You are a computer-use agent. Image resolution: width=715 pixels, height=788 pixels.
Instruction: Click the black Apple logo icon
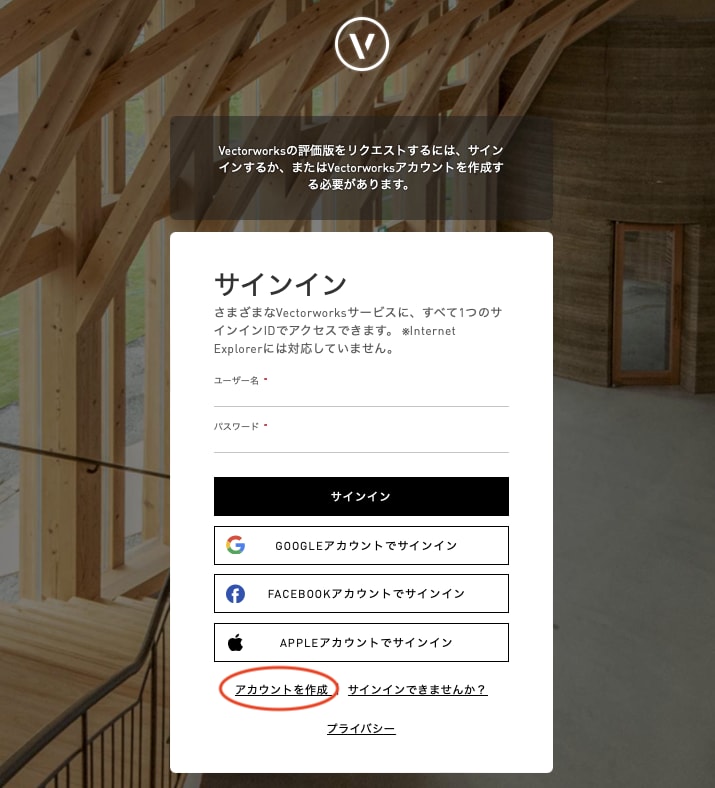click(235, 642)
